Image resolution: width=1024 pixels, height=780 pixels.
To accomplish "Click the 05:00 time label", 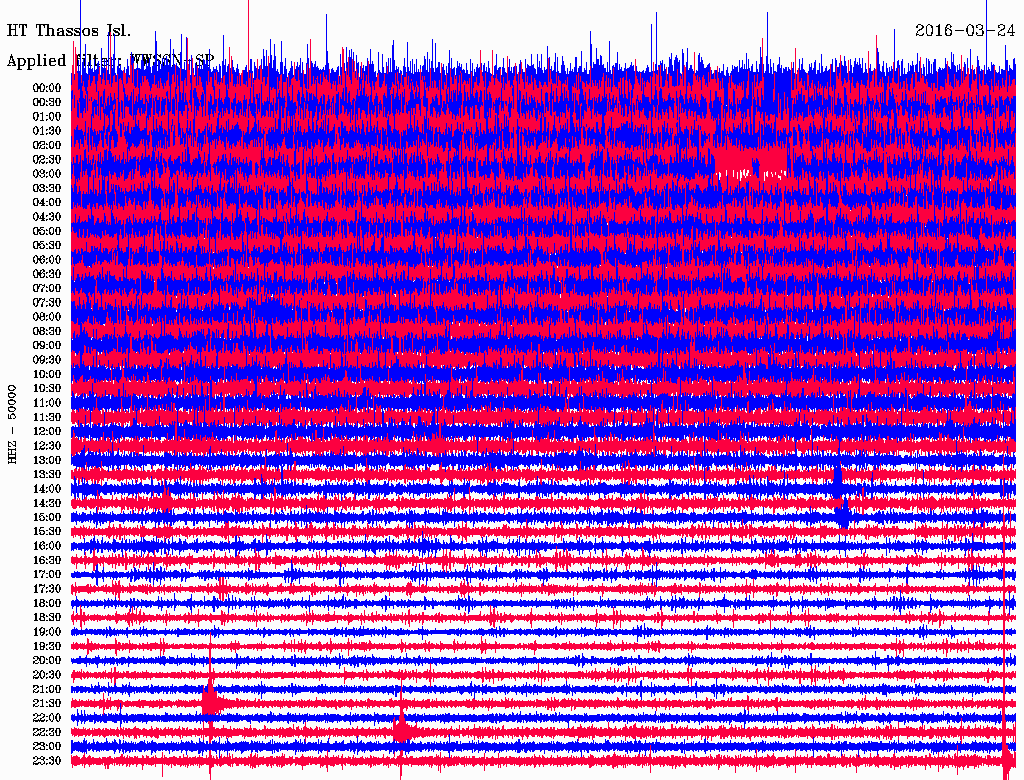I will 47,231.
